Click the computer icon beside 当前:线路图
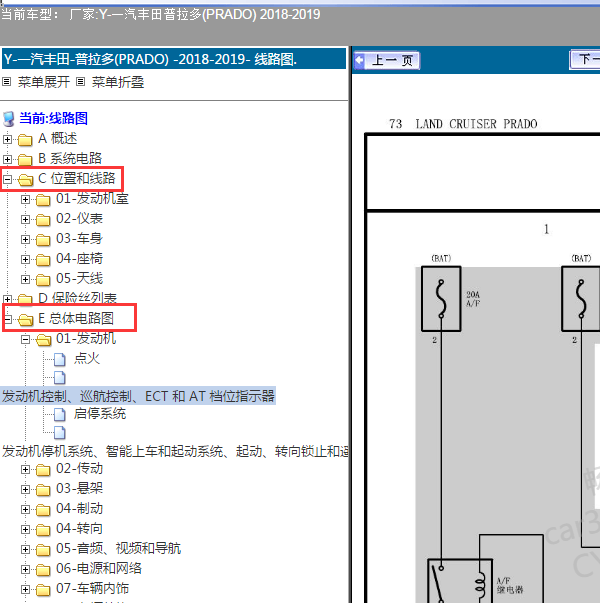The height and width of the screenshot is (603, 600). pos(8,119)
